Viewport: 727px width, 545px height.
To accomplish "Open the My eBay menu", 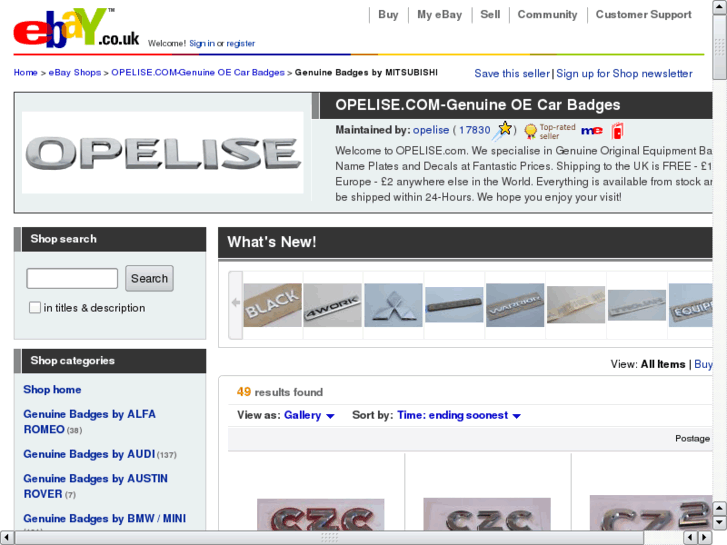I will click(x=440, y=14).
